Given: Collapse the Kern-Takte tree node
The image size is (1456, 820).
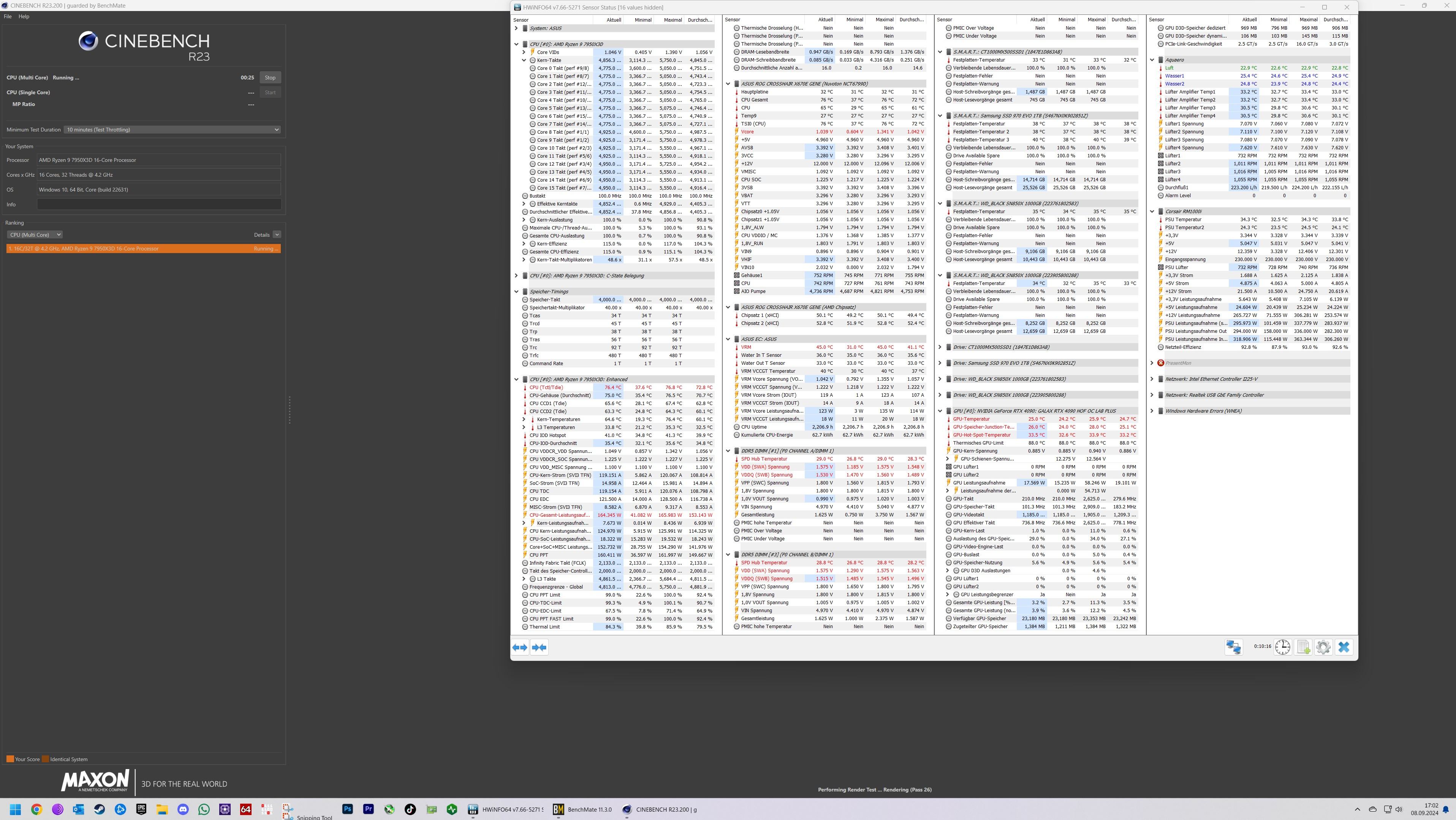Looking at the screenshot, I should [524, 60].
